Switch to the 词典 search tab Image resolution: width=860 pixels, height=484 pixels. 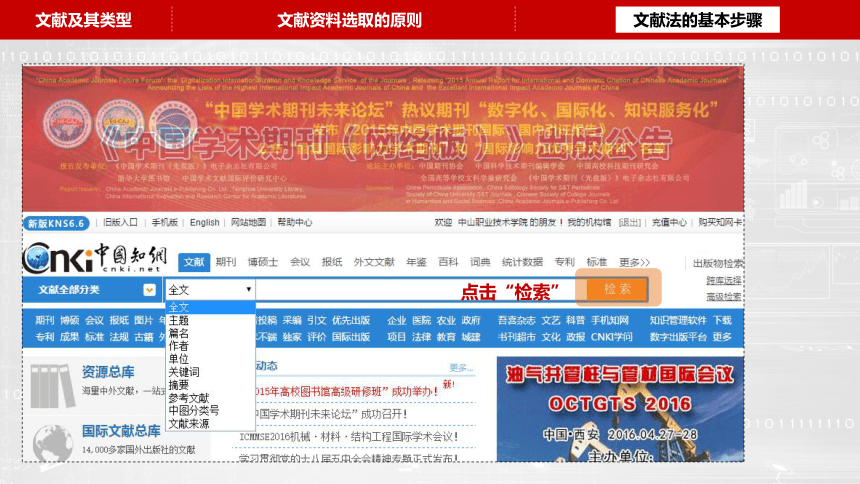pos(480,262)
